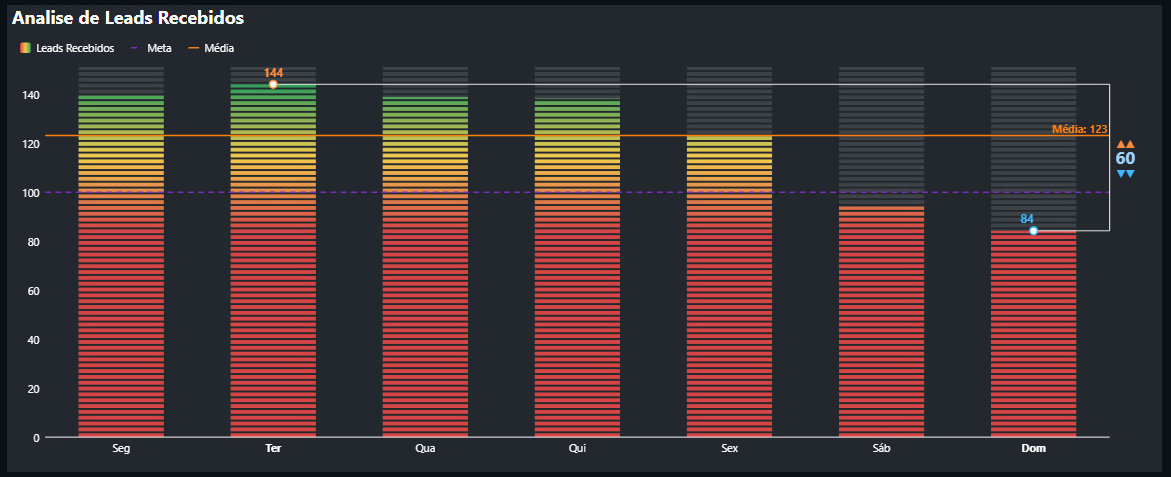Click the difference value 60

point(1125,158)
